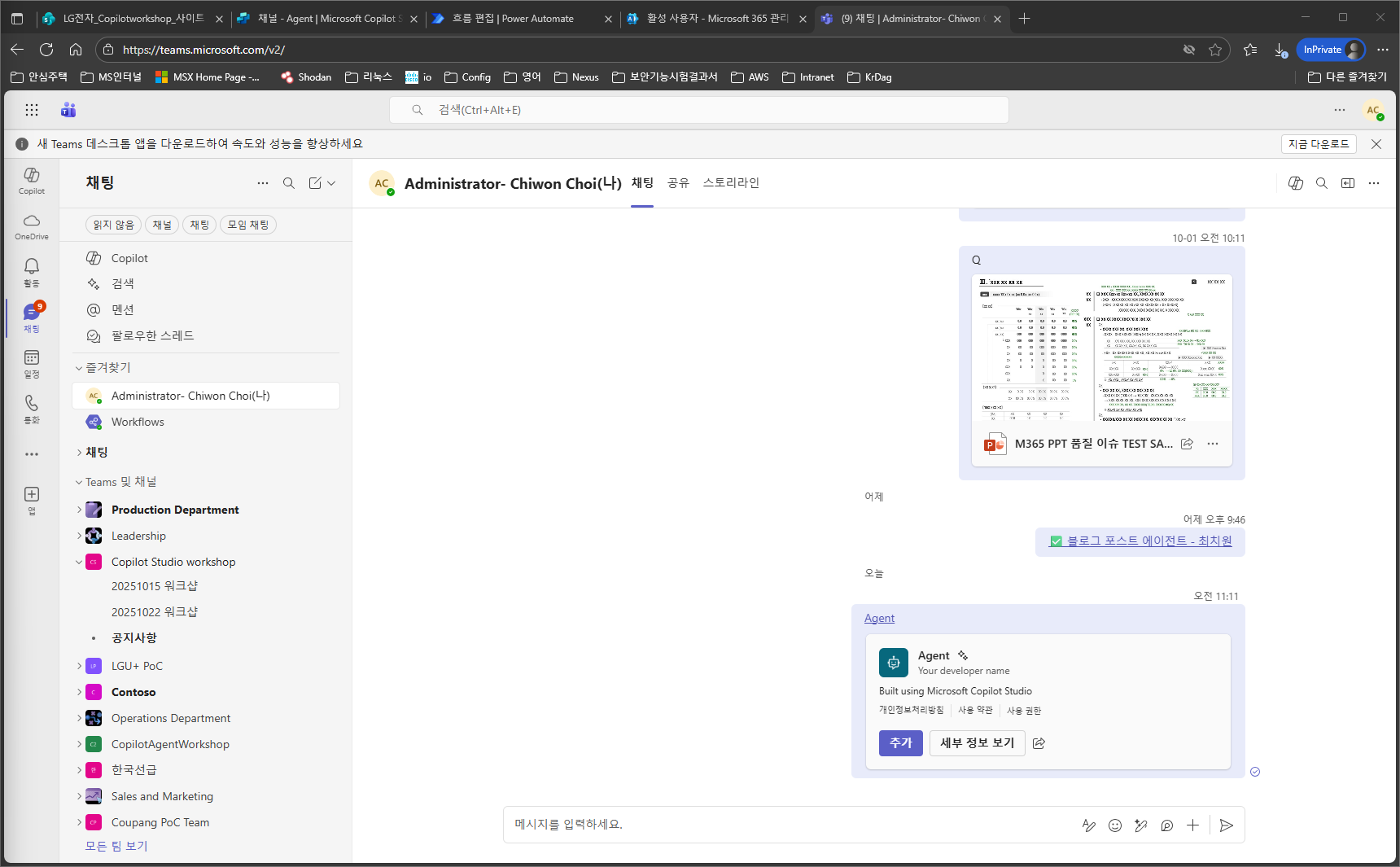Click the chat list search magnifier icon
The width and height of the screenshot is (1400, 867).
289,183
